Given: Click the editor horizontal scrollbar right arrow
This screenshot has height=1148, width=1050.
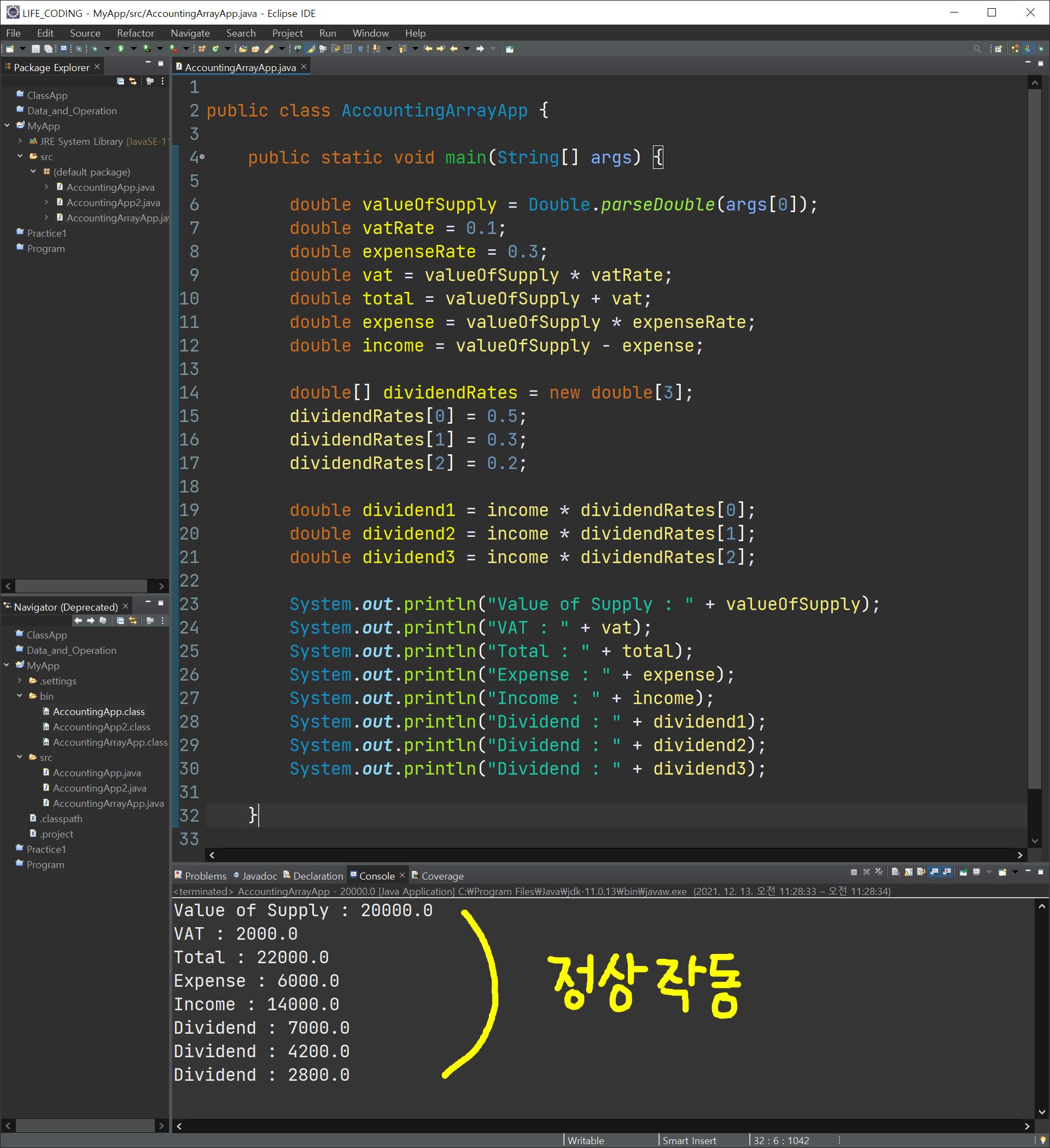Looking at the screenshot, I should tap(1020, 855).
